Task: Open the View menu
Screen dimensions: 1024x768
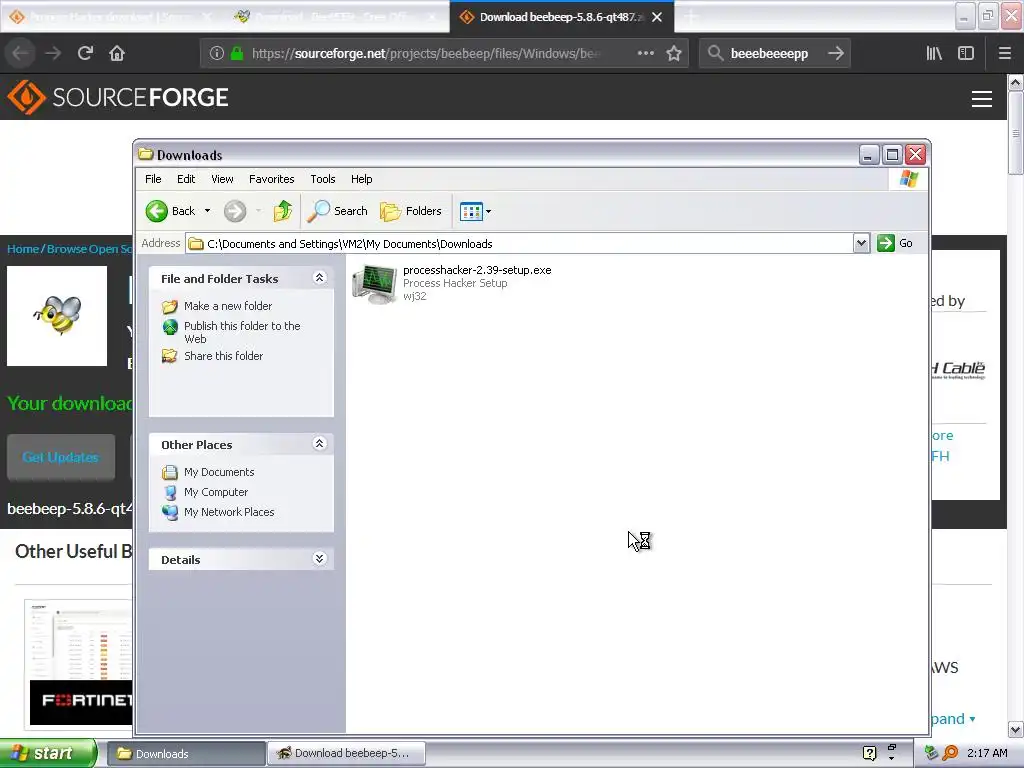Action: (x=222, y=179)
